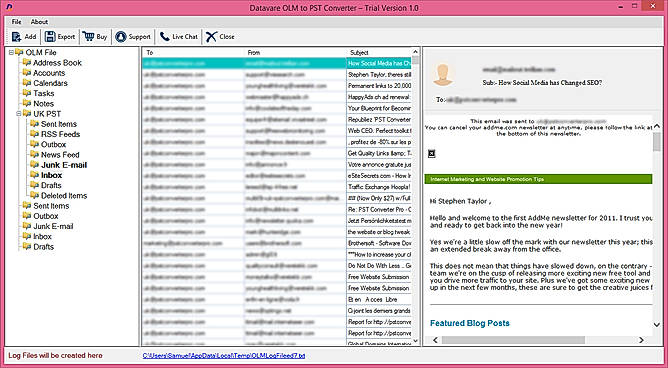Click the News Feed folder icon

click(35, 155)
